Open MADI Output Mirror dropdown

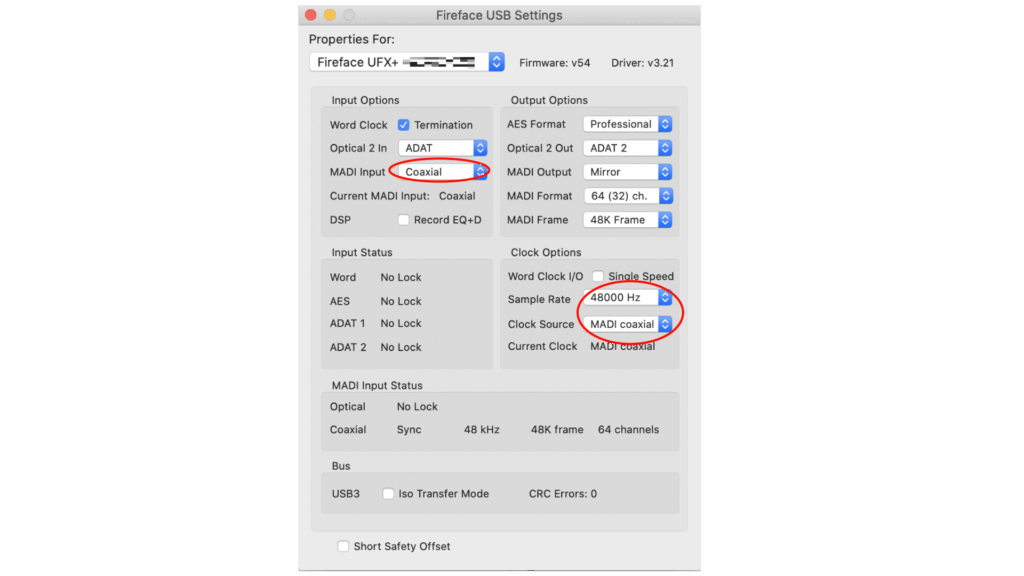[x=628, y=172]
